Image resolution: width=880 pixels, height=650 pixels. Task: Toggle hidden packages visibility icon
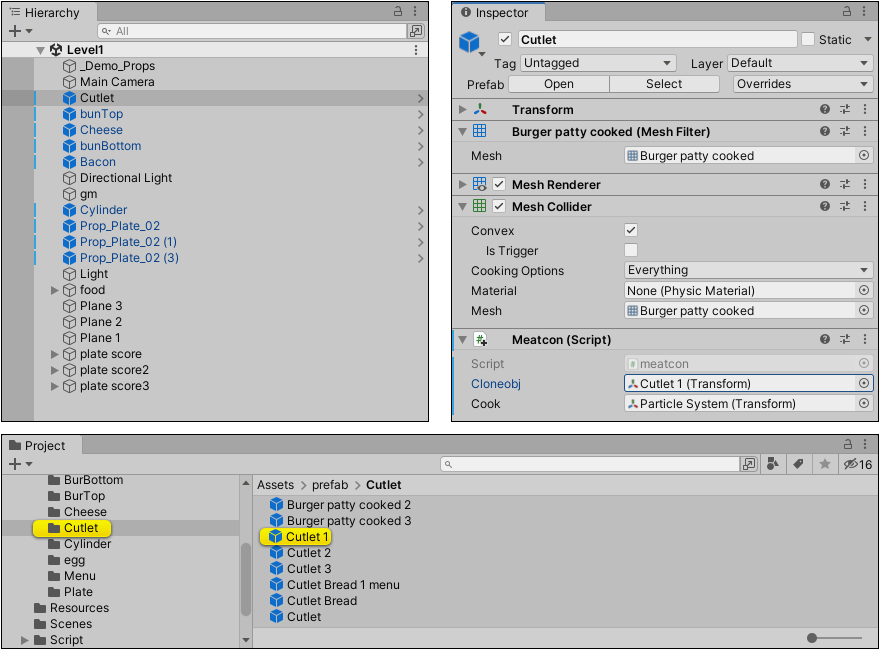click(857, 464)
